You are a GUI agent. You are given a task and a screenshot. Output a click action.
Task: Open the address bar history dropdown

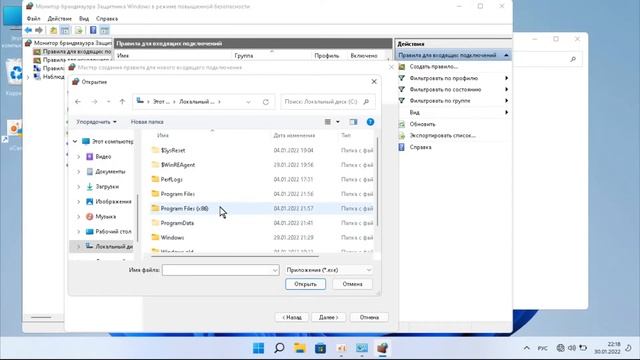(x=248, y=102)
